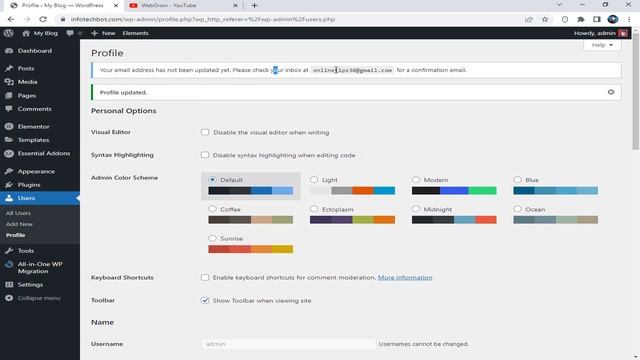Select the Coffee color scheme radio

(x=212, y=209)
